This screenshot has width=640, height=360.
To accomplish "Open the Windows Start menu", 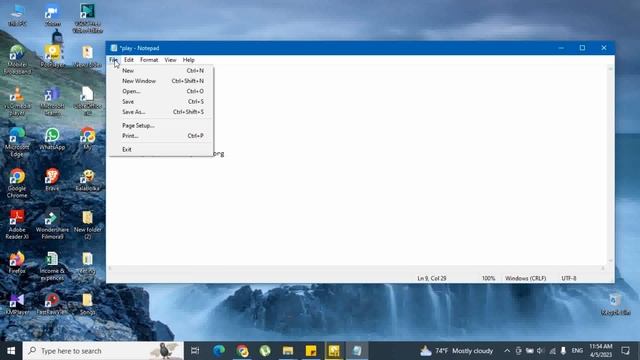I will [11, 351].
